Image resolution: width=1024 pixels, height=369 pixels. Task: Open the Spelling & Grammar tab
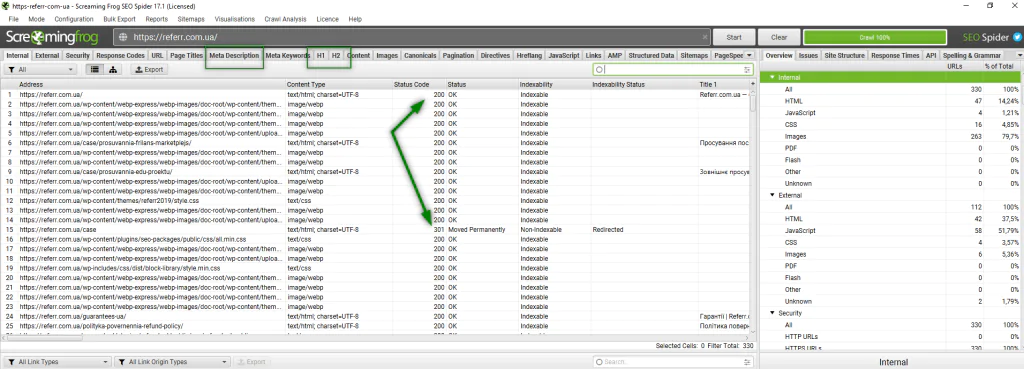(x=972, y=56)
